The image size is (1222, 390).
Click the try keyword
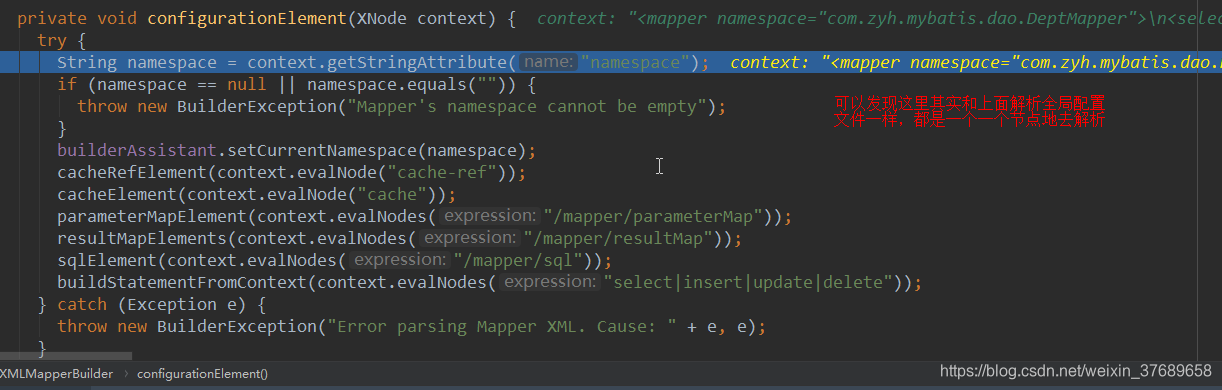point(52,40)
